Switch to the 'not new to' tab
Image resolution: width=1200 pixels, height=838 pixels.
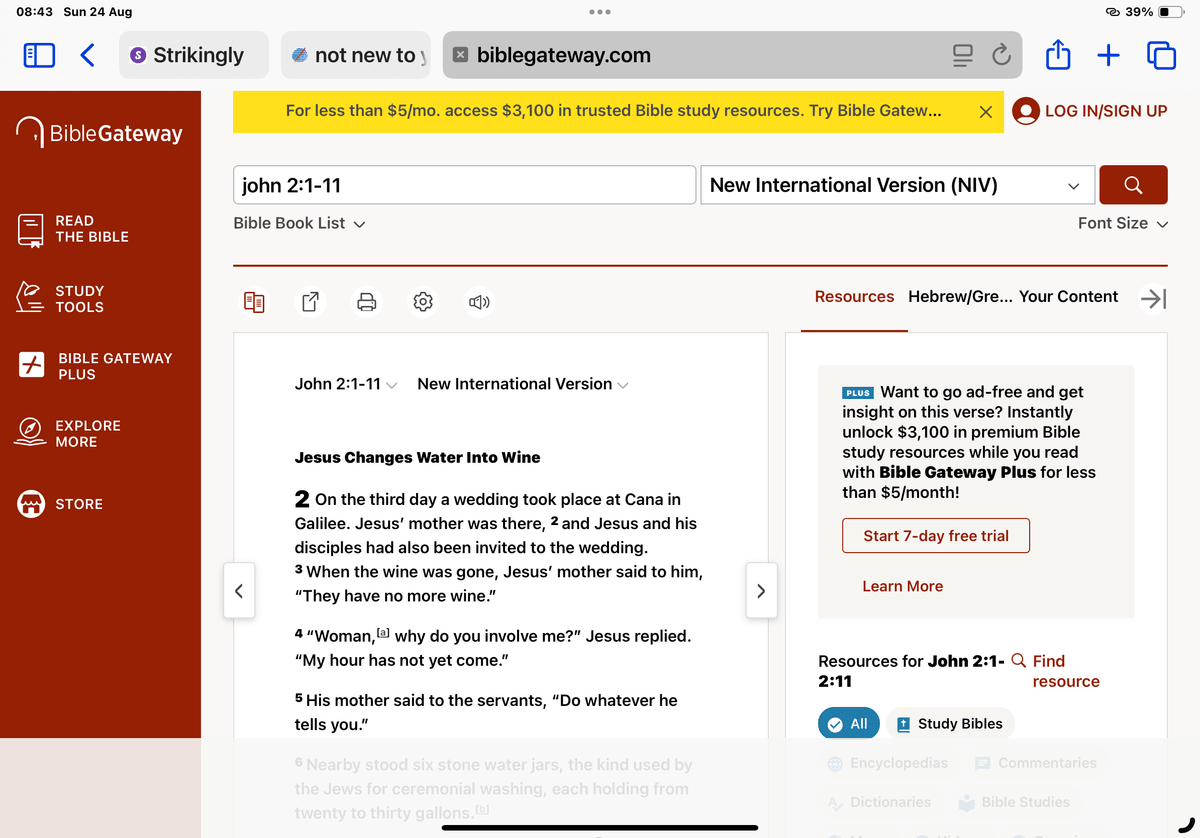pos(355,55)
